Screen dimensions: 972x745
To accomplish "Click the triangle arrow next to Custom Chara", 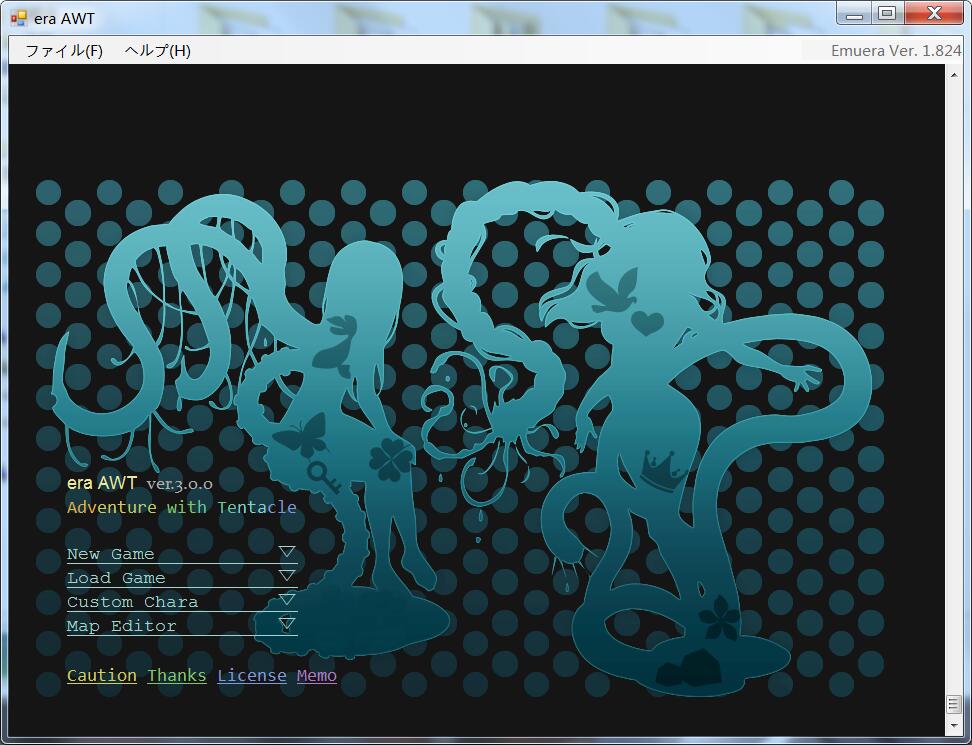I will [286, 599].
